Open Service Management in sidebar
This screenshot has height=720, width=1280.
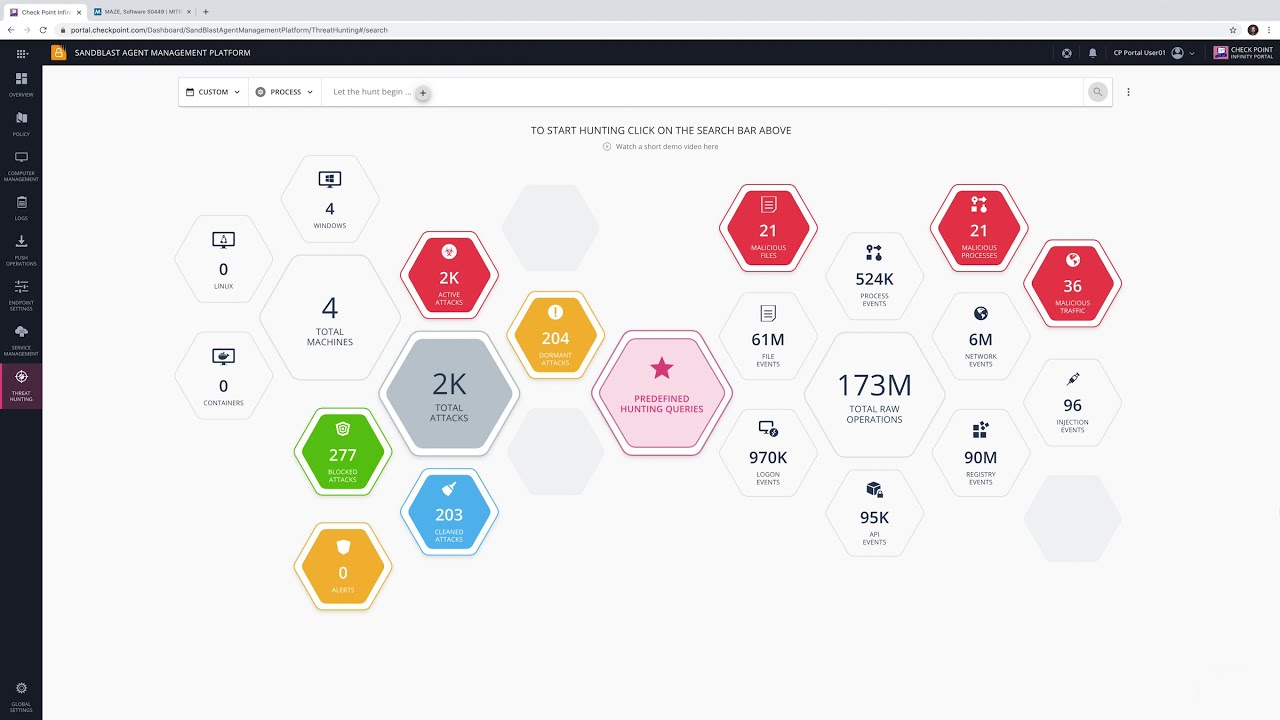21,340
